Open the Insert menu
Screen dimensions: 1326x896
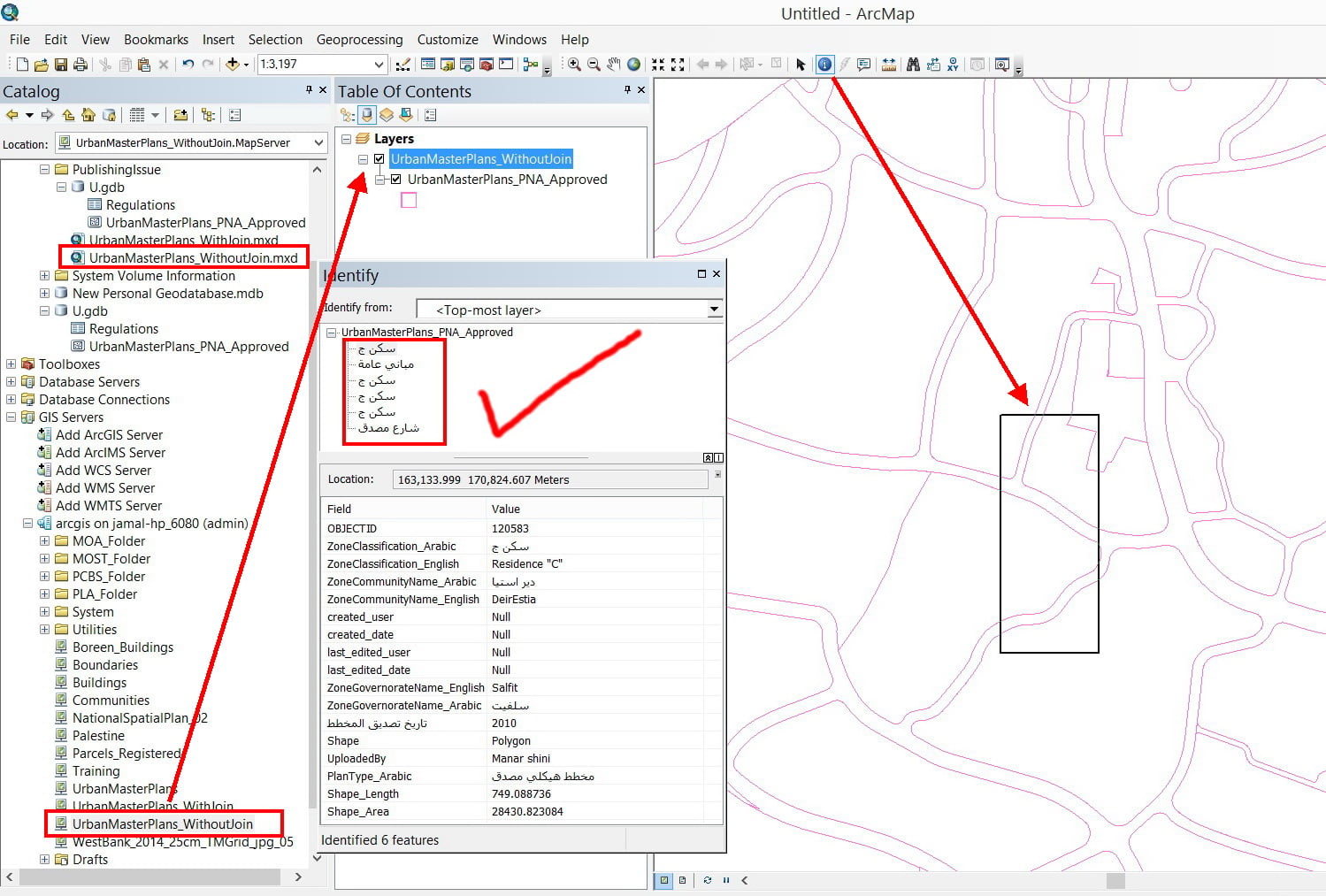click(x=218, y=40)
